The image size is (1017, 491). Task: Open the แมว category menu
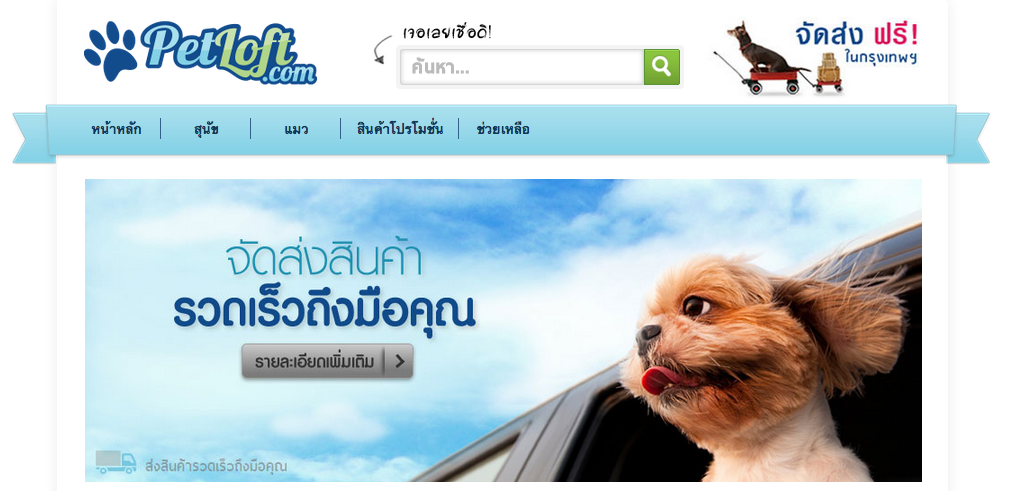tap(296, 129)
